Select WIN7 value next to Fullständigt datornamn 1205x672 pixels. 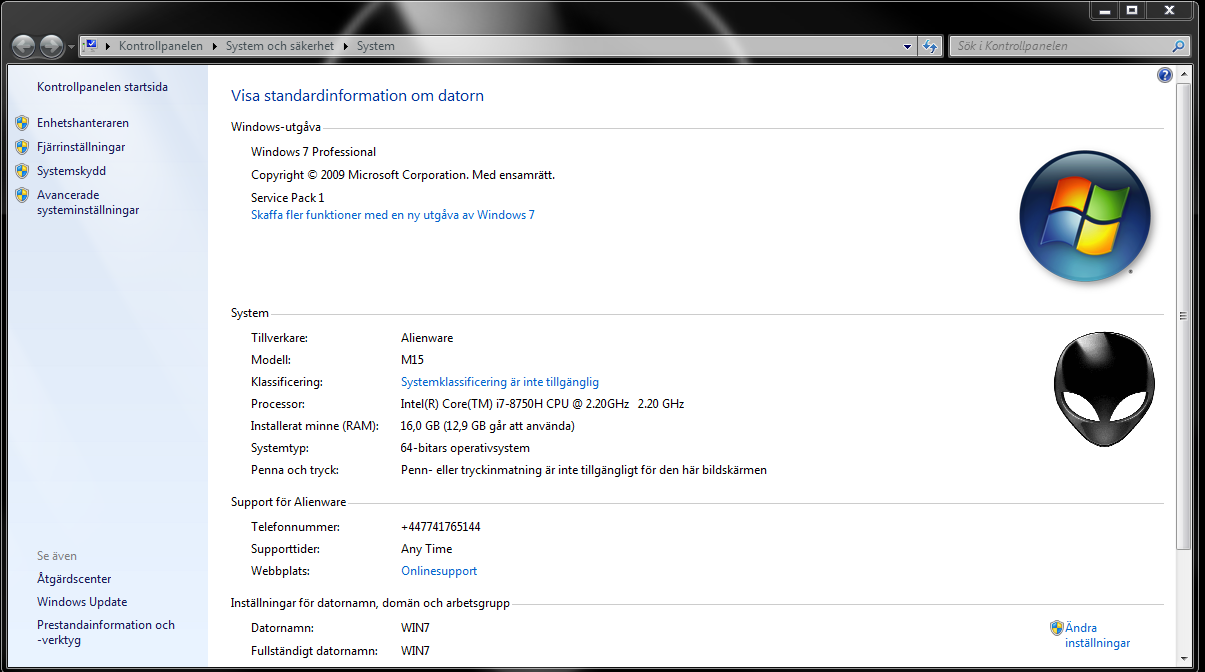(416, 651)
